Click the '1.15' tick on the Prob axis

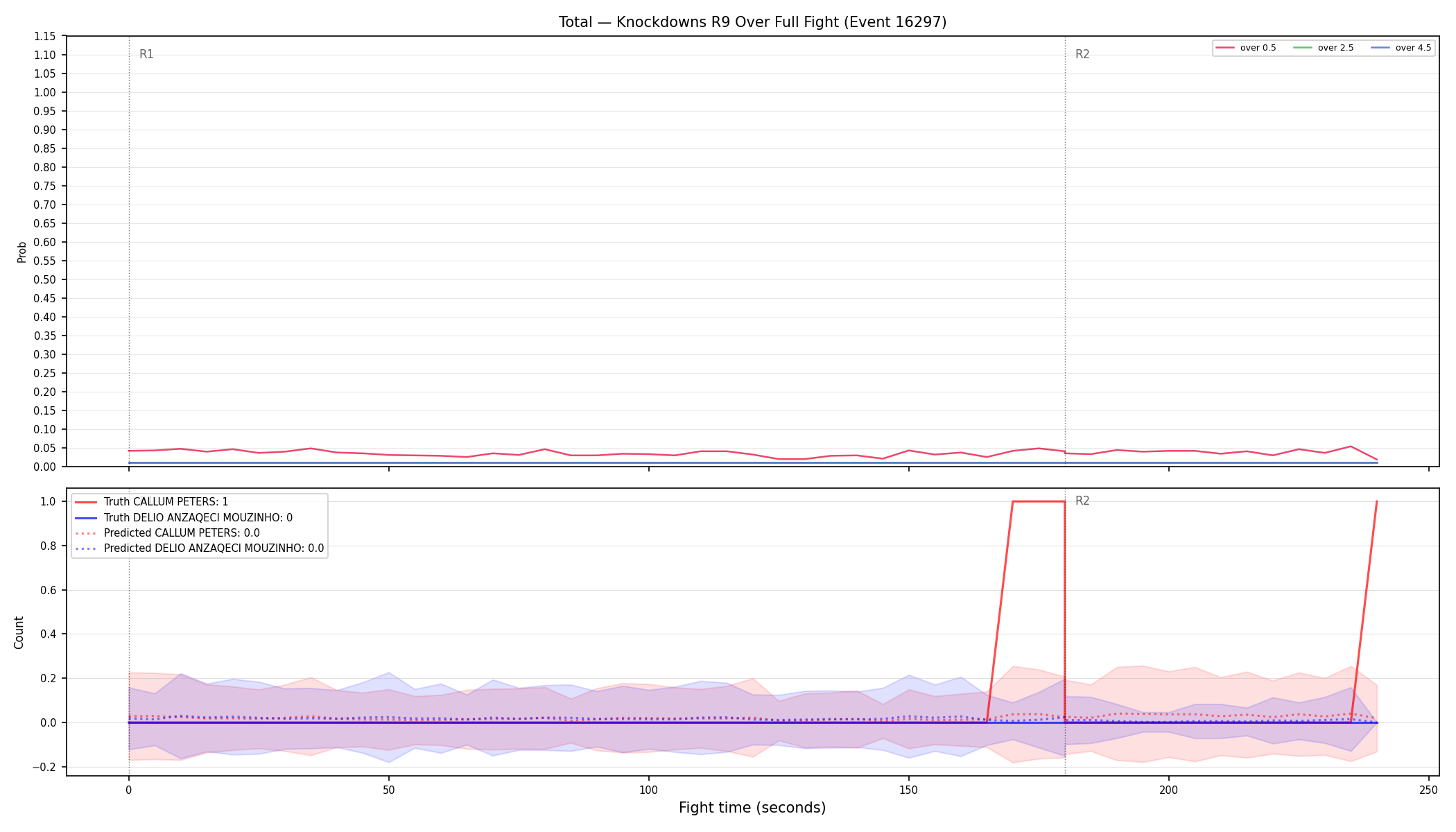45,36
